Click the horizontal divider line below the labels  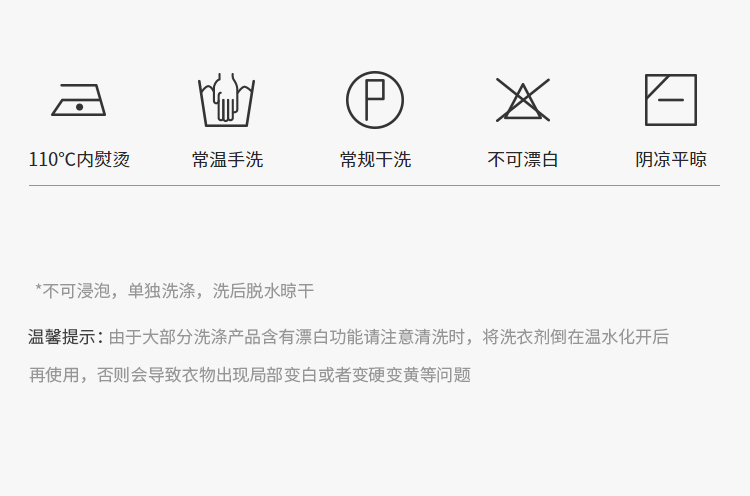[374, 185]
